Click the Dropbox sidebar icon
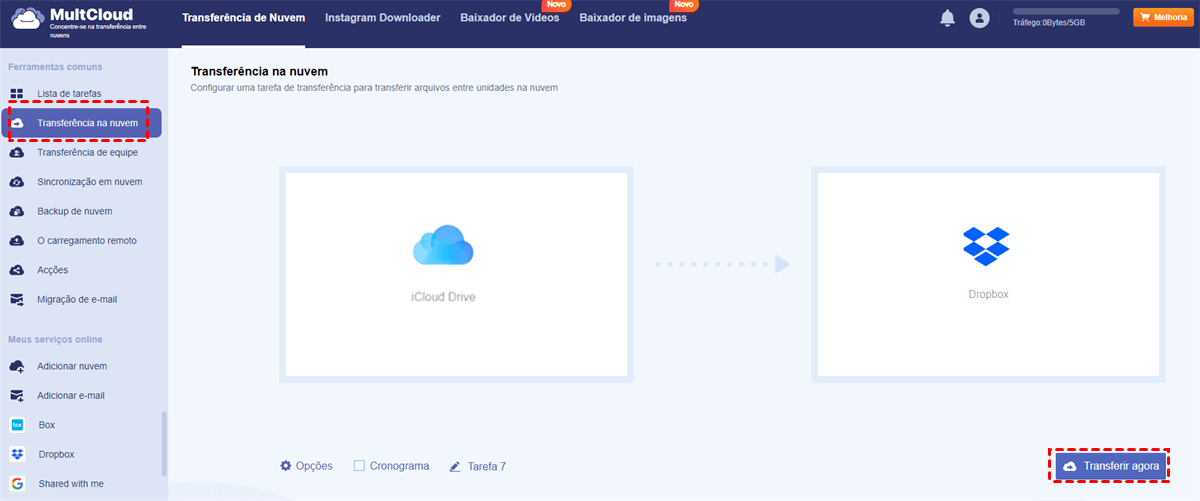Image resolution: width=1200 pixels, height=501 pixels. tap(17, 454)
